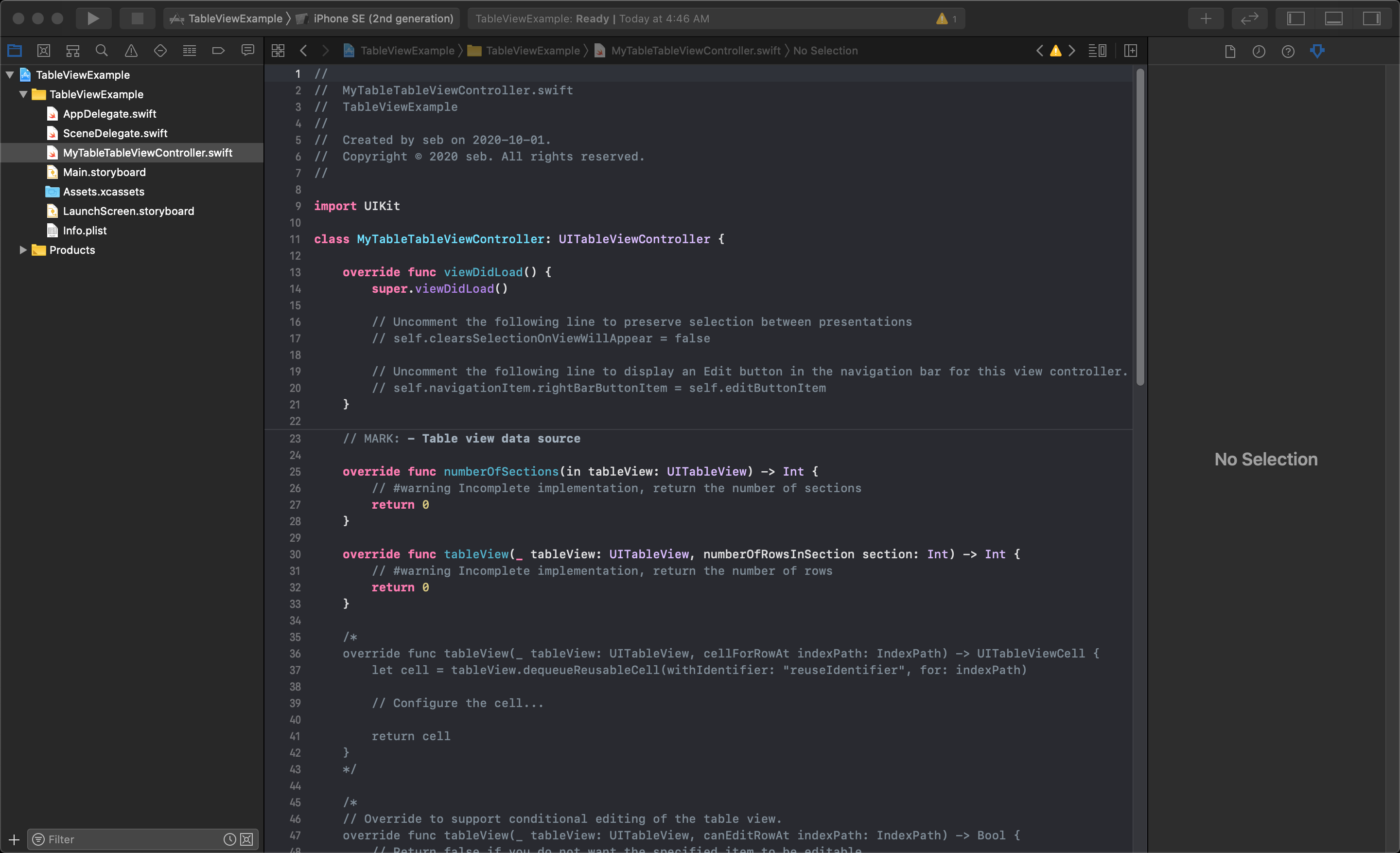Click 'numberOfSections' function name

point(501,471)
